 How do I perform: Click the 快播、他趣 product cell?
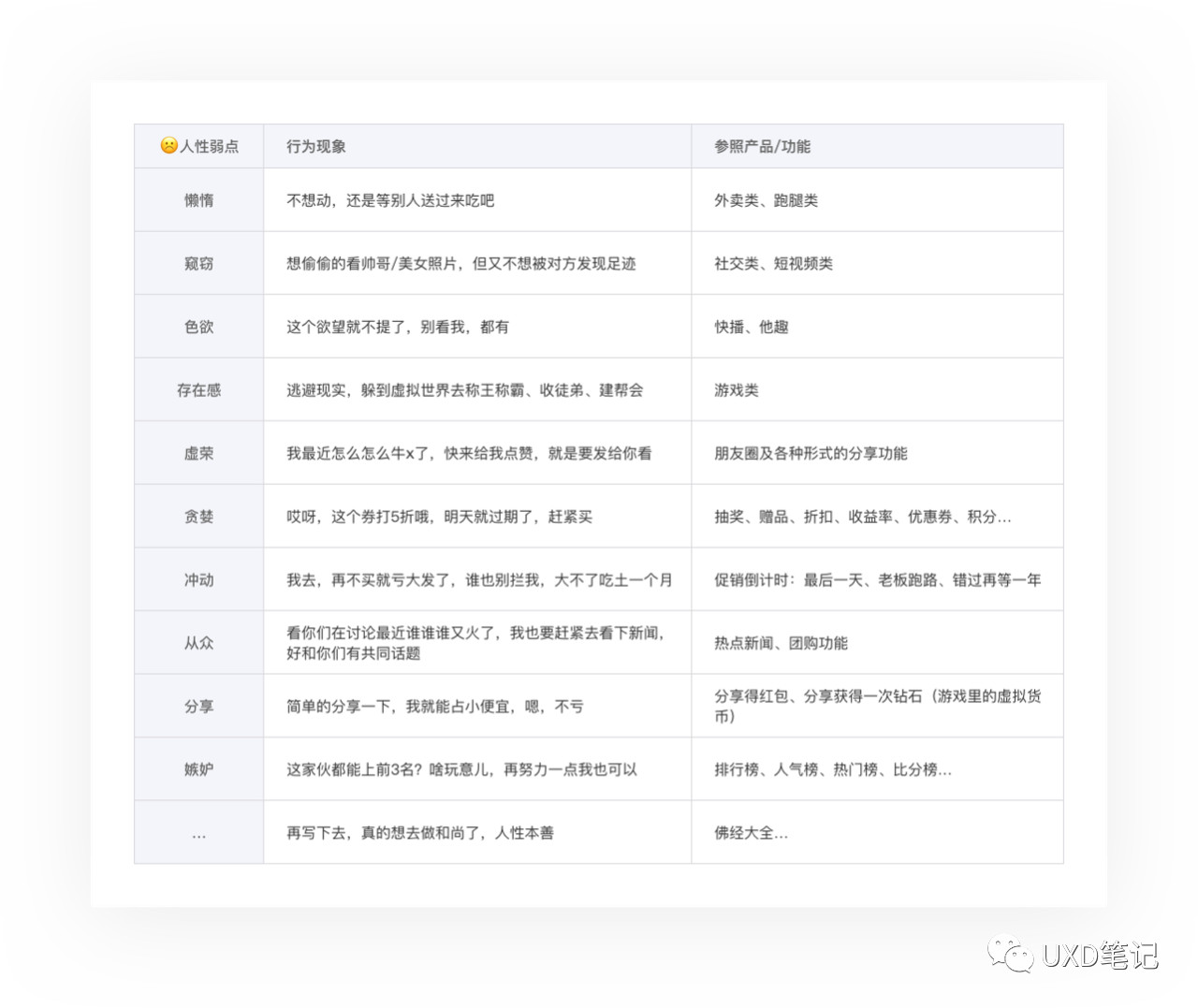tap(751, 327)
